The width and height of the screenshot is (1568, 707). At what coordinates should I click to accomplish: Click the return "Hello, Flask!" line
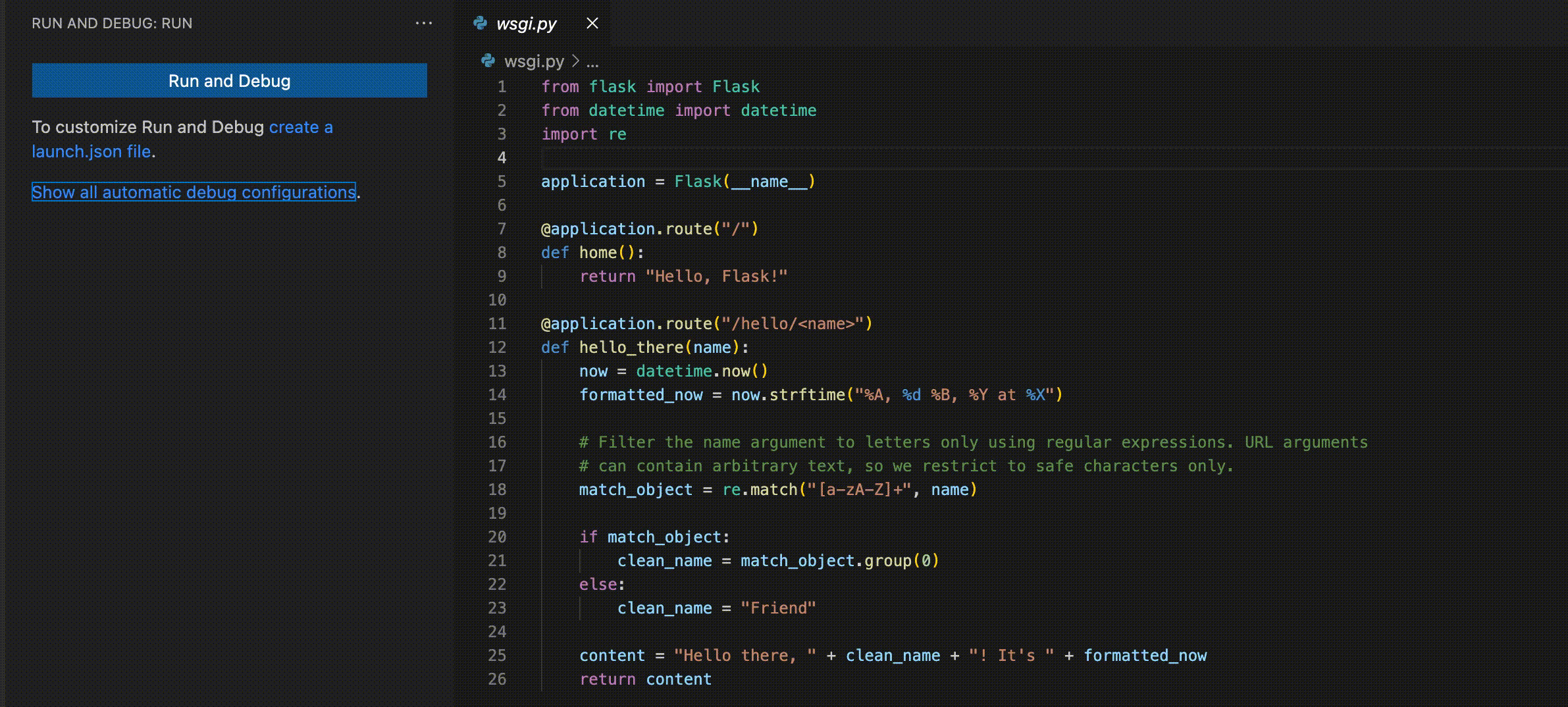(x=683, y=276)
